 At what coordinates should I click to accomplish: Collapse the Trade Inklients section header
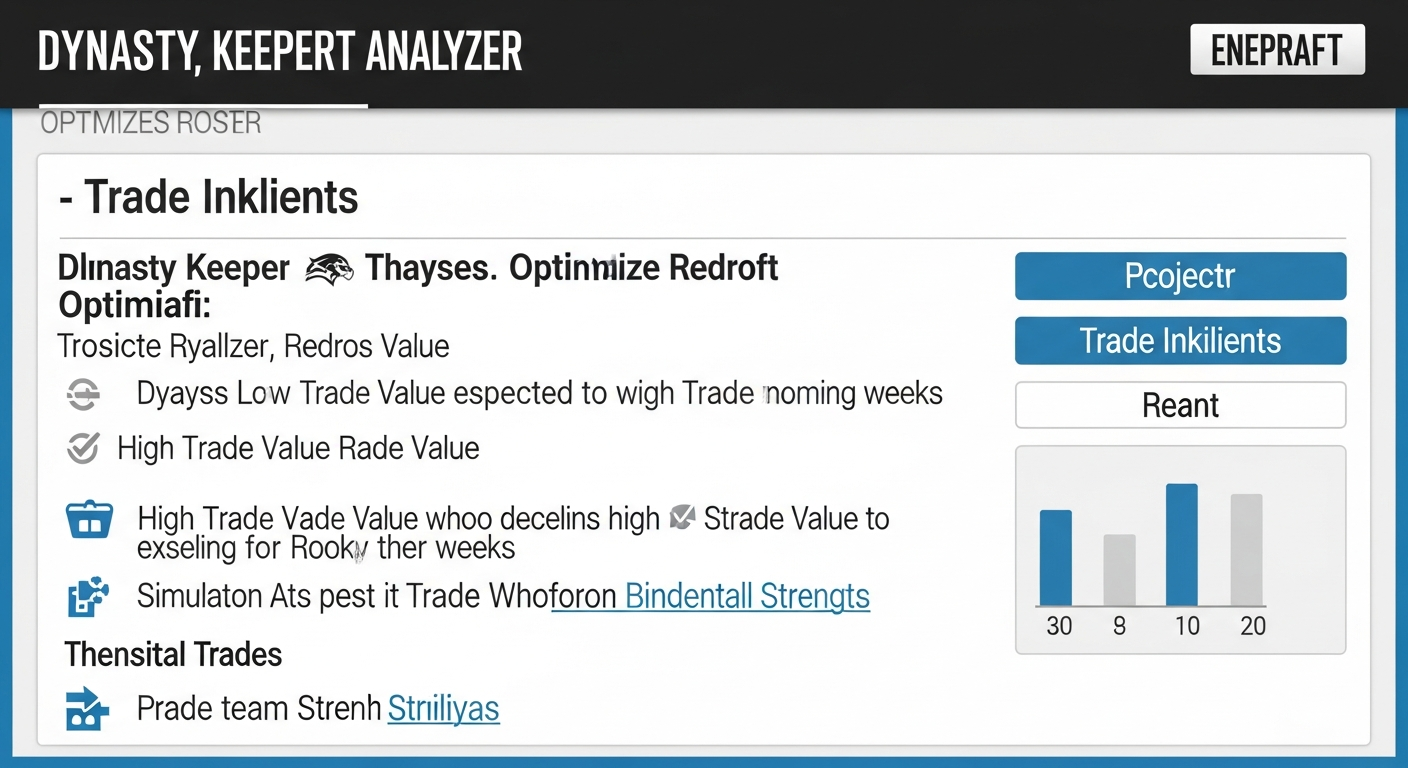pyautogui.click(x=208, y=196)
